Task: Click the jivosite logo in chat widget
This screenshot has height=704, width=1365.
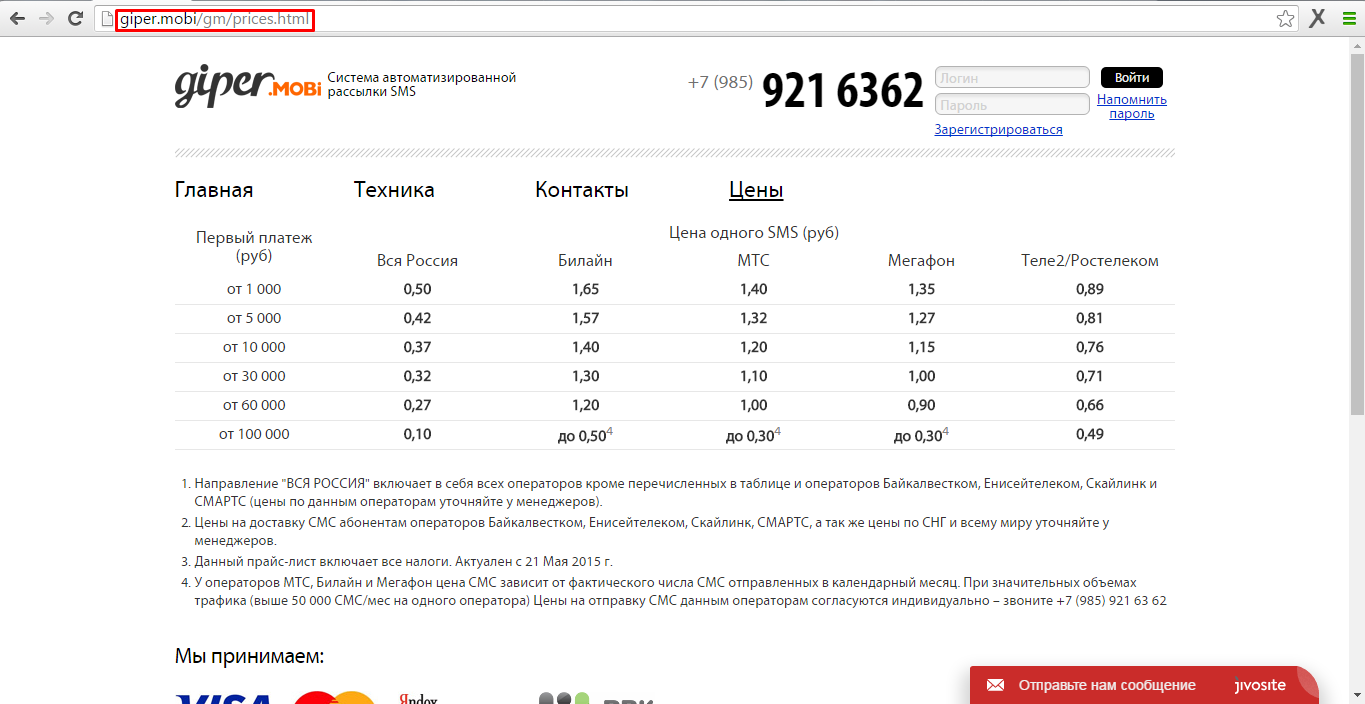Action: [1260, 685]
